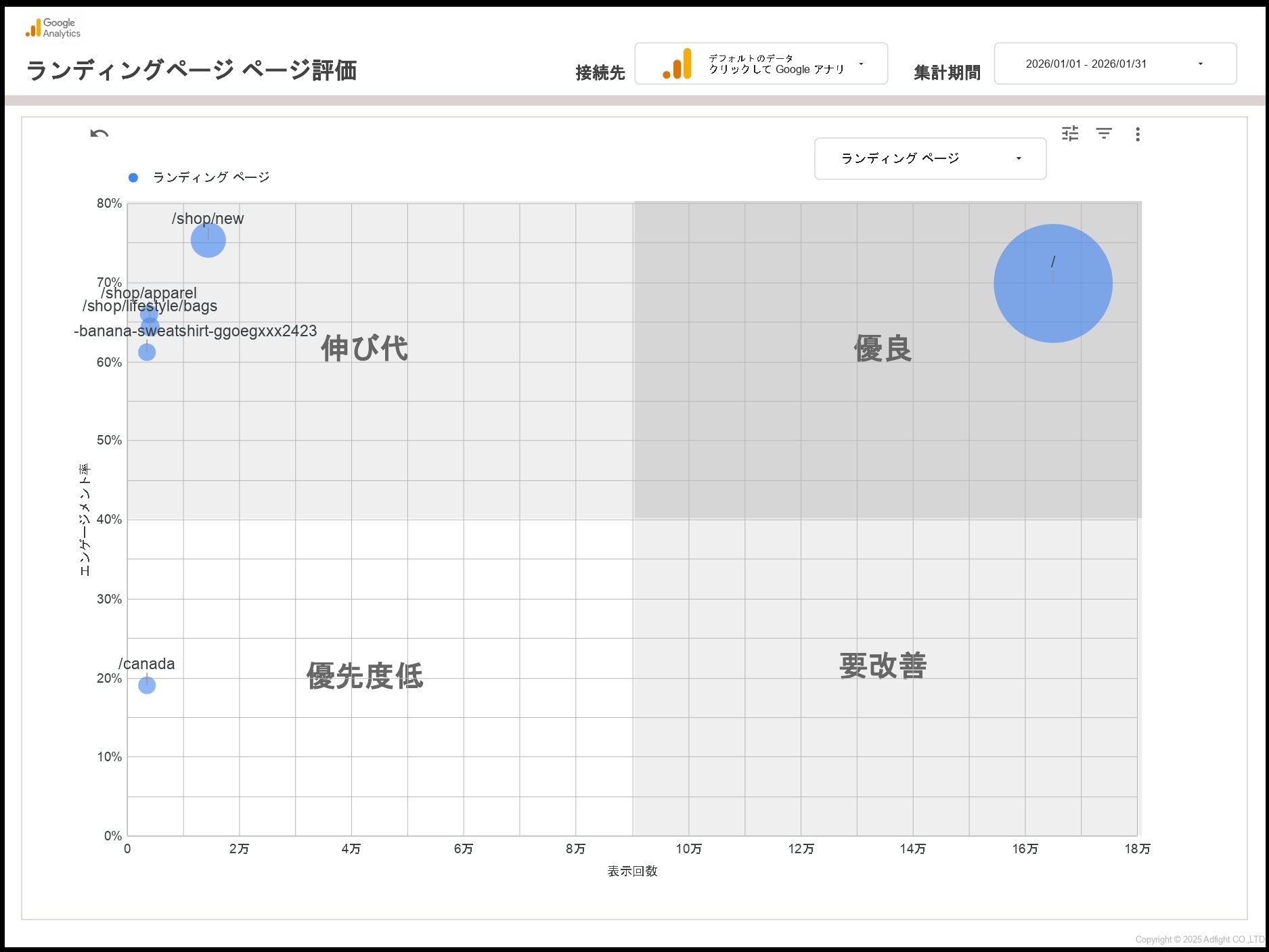The image size is (1269, 952).
Task: Click the undo arrow icon above chart
Action: click(x=99, y=133)
